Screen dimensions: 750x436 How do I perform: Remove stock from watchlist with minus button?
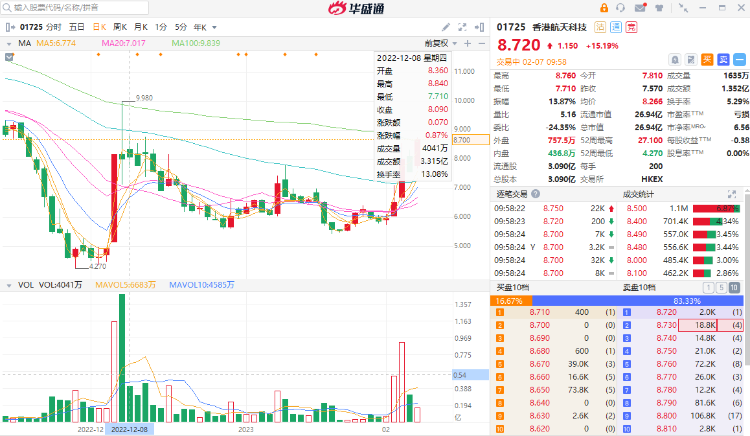[739, 60]
